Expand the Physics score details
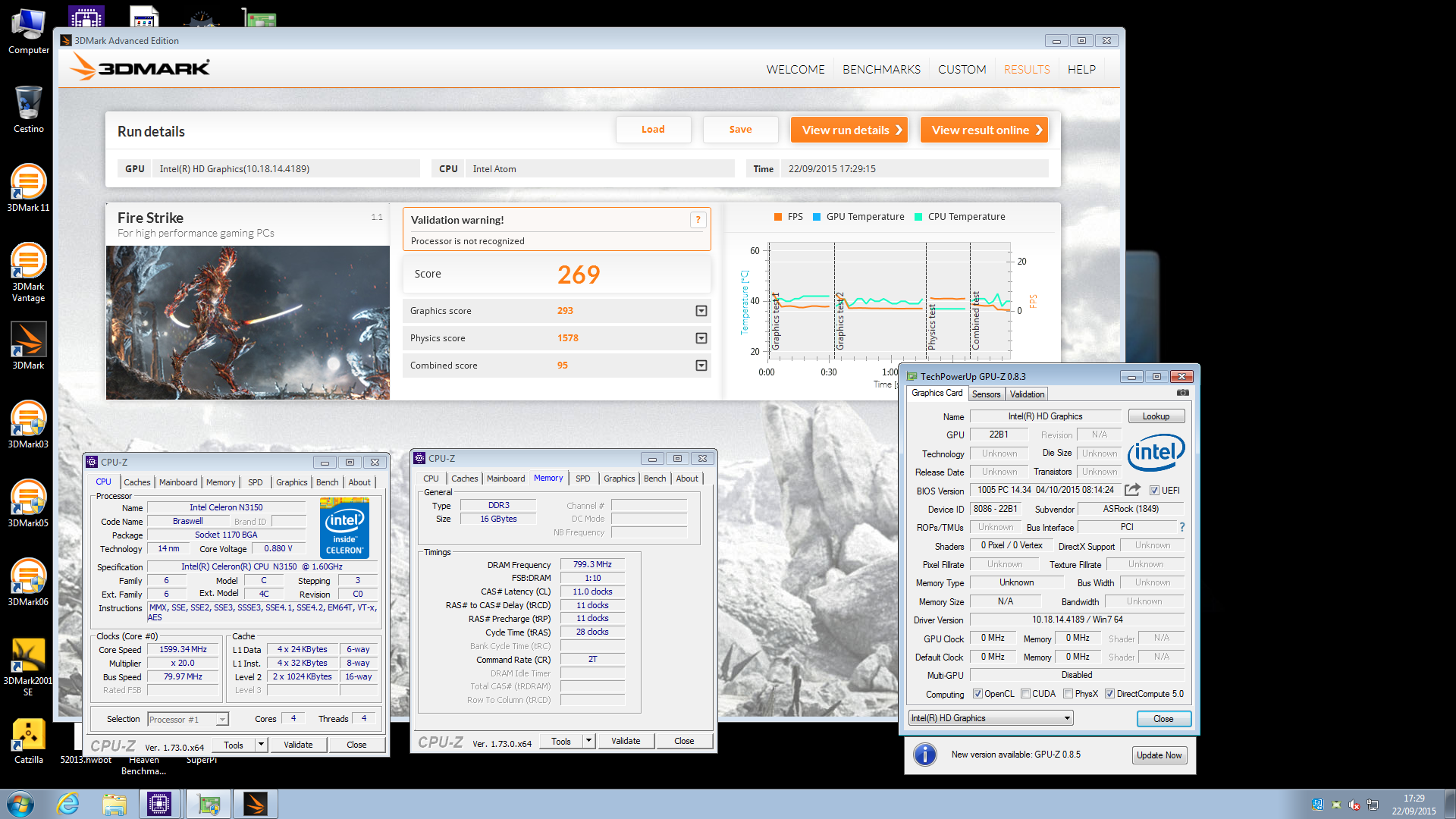This screenshot has height=819, width=1456. coord(701,338)
